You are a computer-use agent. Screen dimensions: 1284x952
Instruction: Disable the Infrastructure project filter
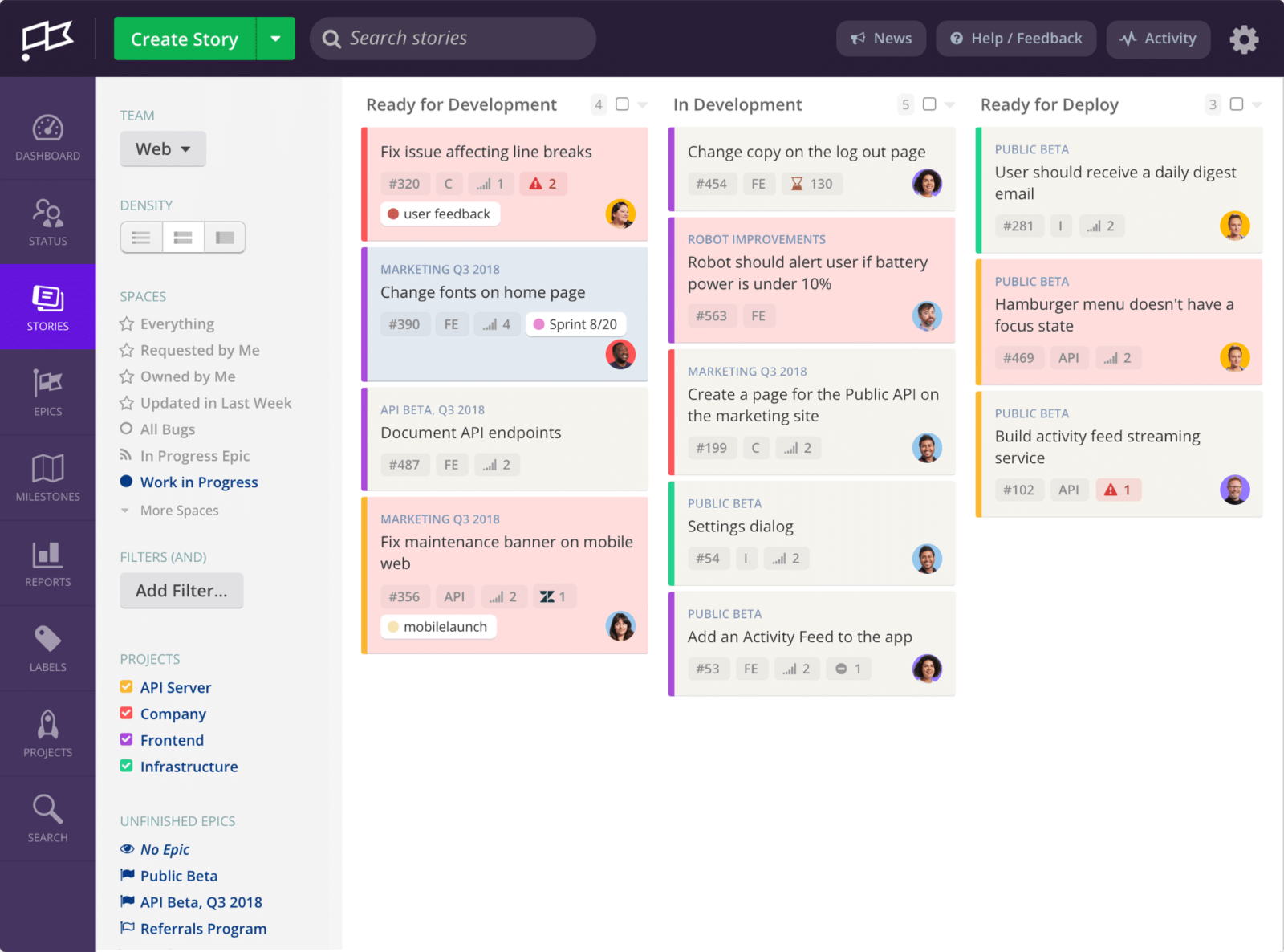coord(126,766)
